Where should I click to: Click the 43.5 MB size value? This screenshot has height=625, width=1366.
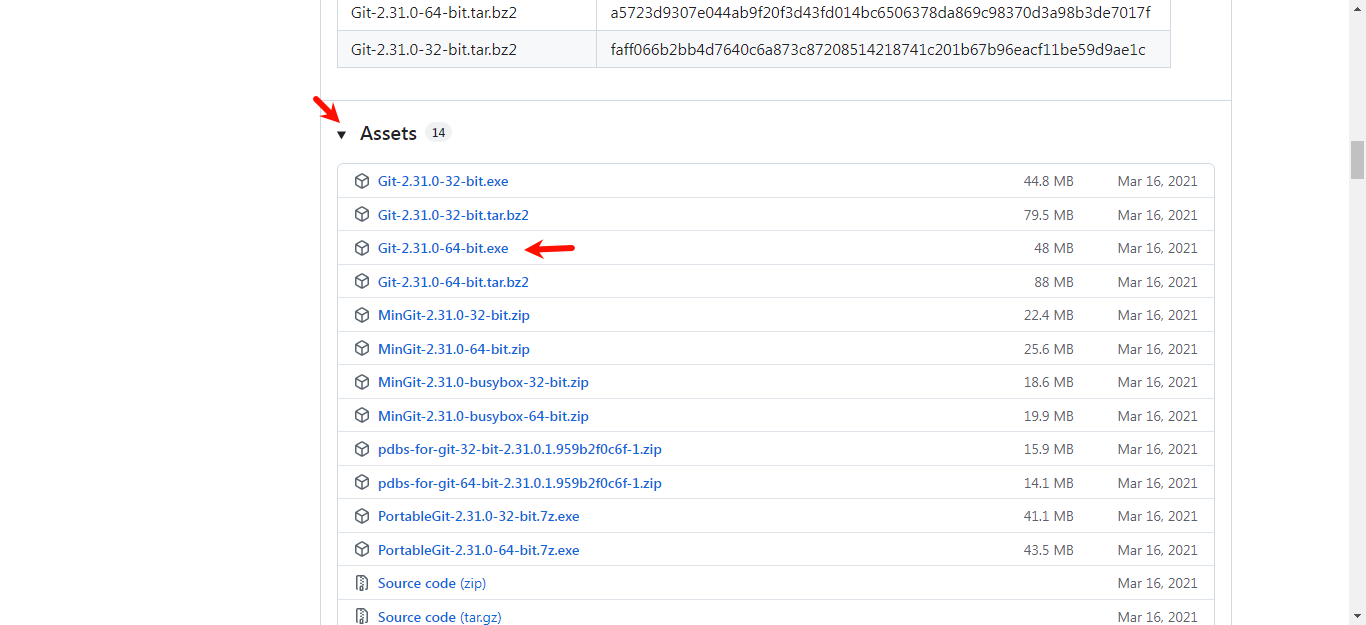click(1048, 550)
